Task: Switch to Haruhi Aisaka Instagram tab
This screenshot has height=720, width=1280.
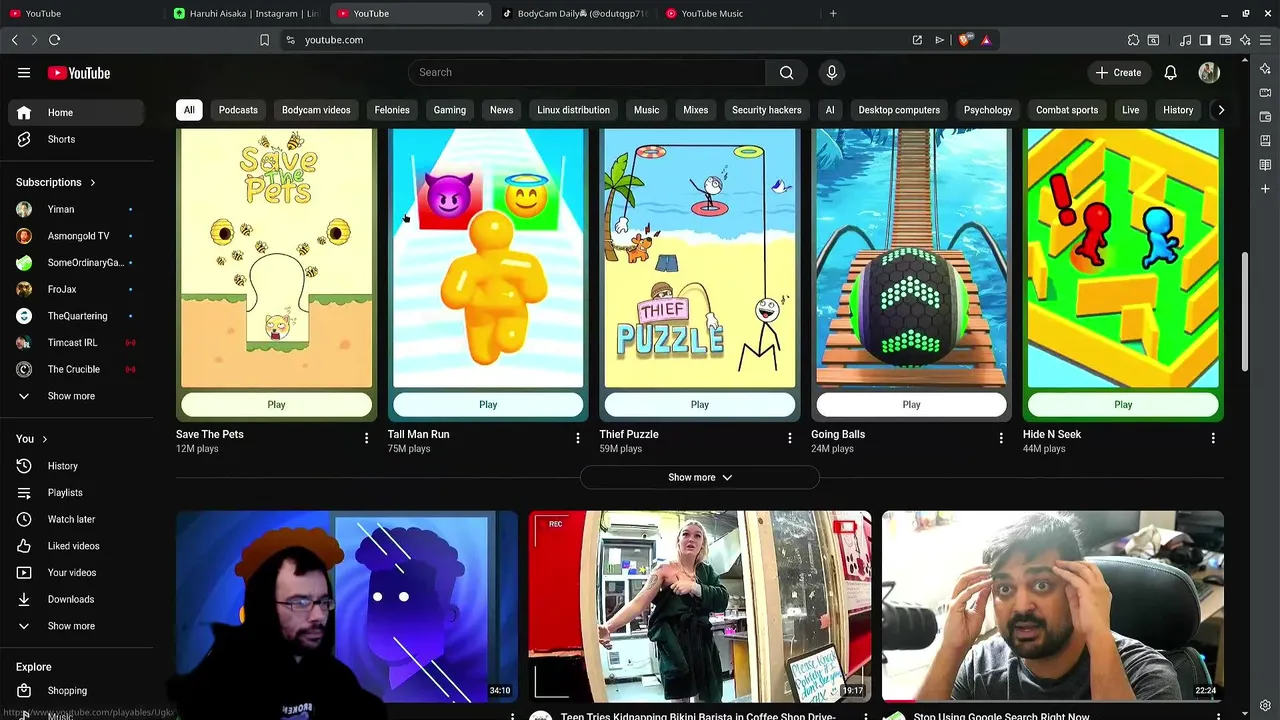Action: click(x=245, y=13)
